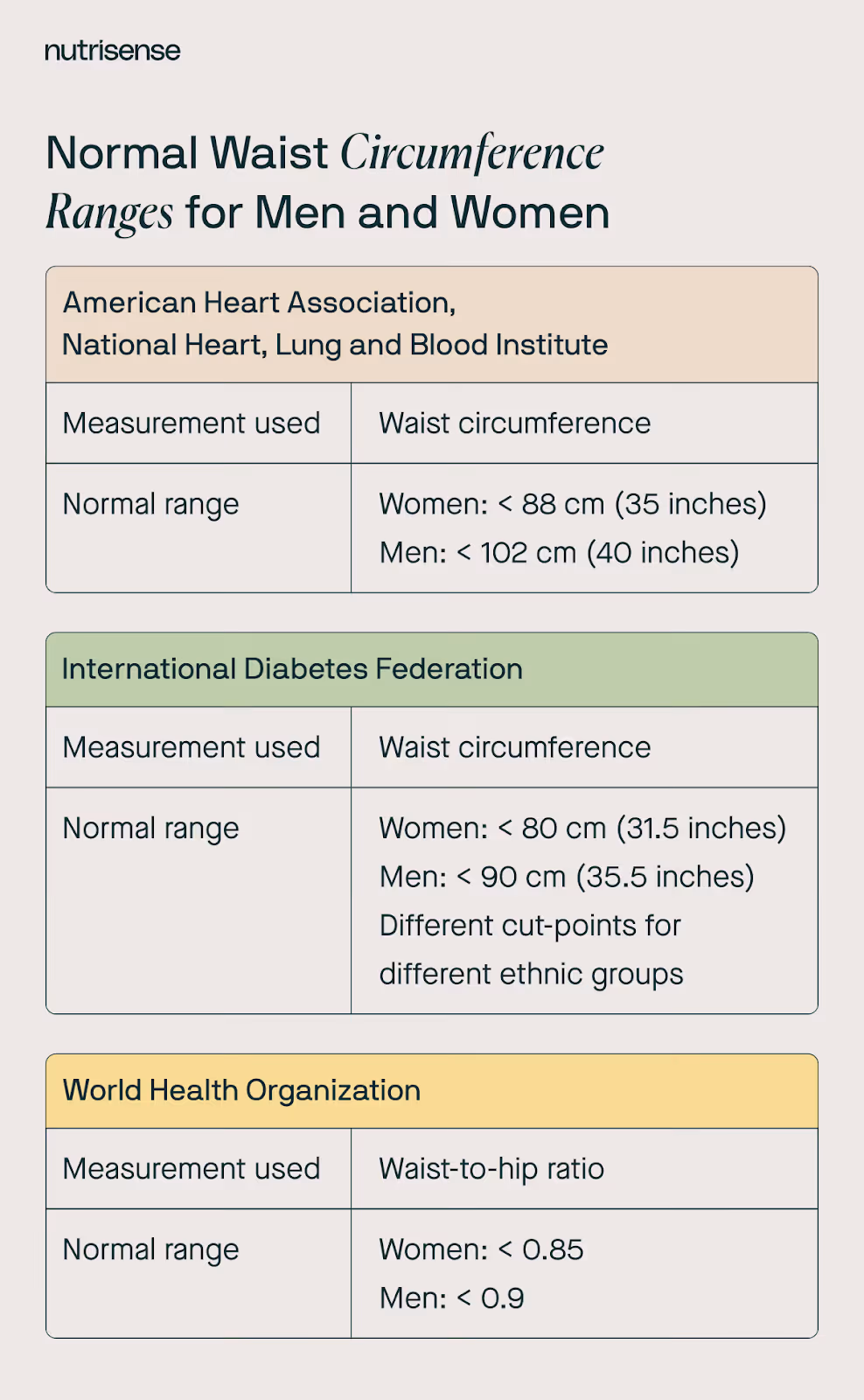Click "Measurement used" in the WHO table
This screenshot has width=864, height=1400.
pos(192,1169)
